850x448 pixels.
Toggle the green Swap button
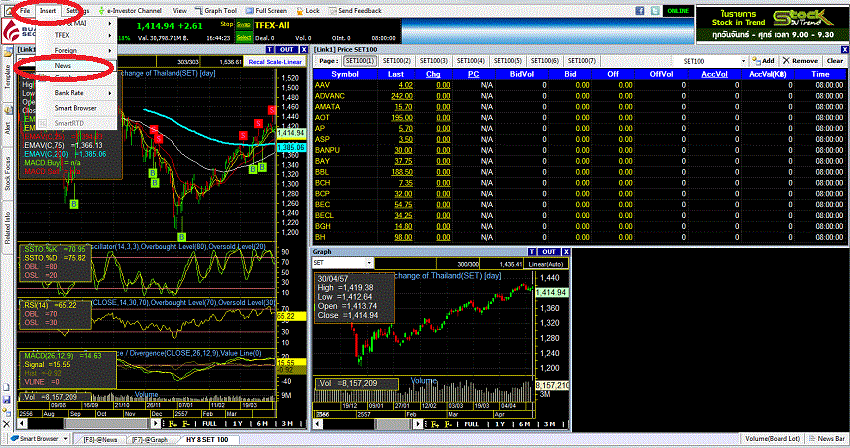243,24
